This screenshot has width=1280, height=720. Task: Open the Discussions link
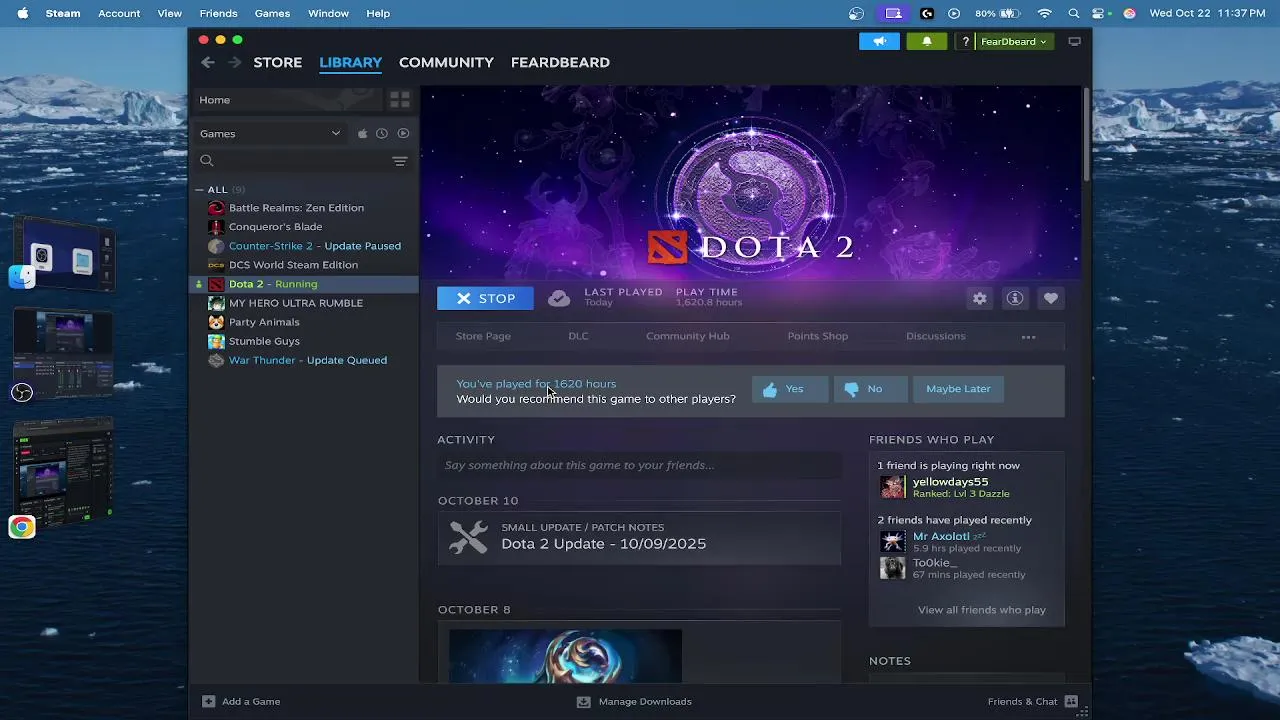pyautogui.click(x=935, y=336)
